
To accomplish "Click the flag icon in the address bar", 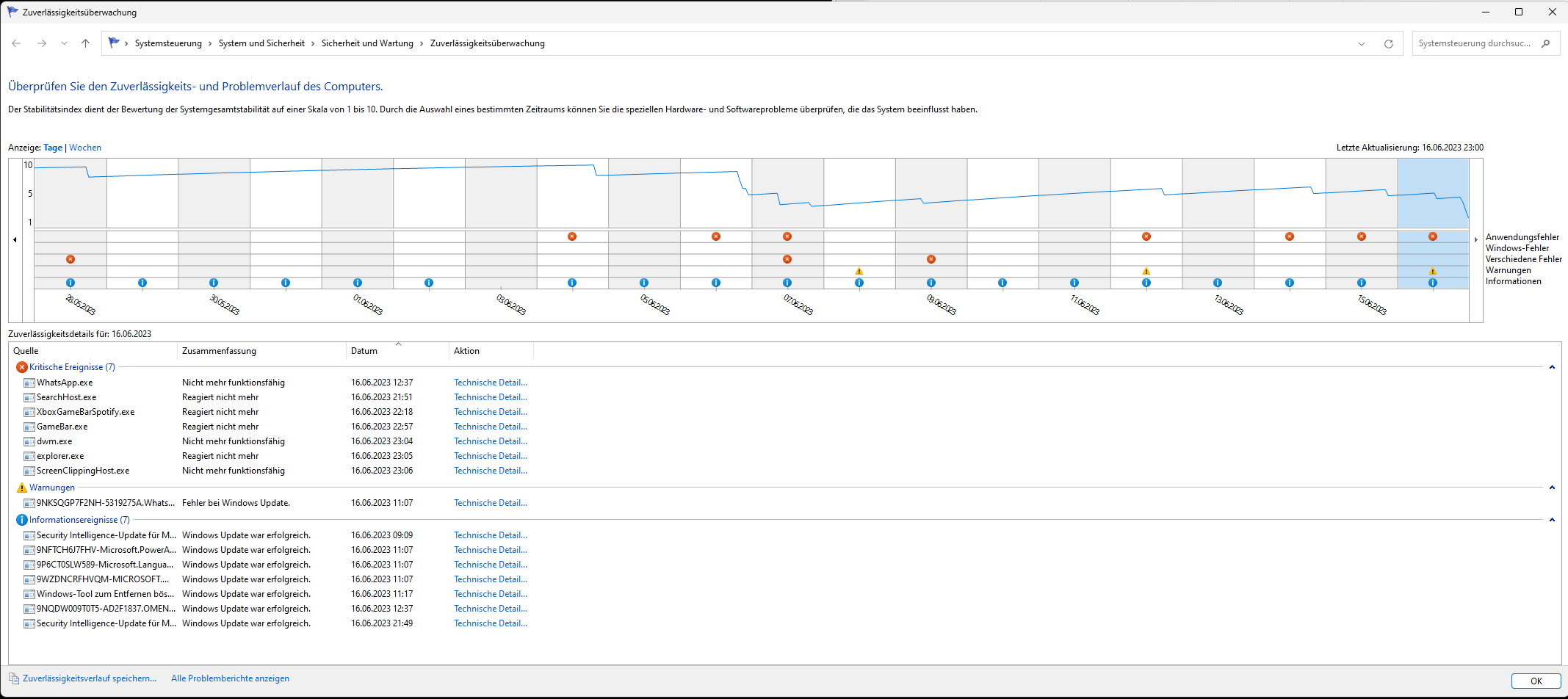I will pyautogui.click(x=114, y=43).
